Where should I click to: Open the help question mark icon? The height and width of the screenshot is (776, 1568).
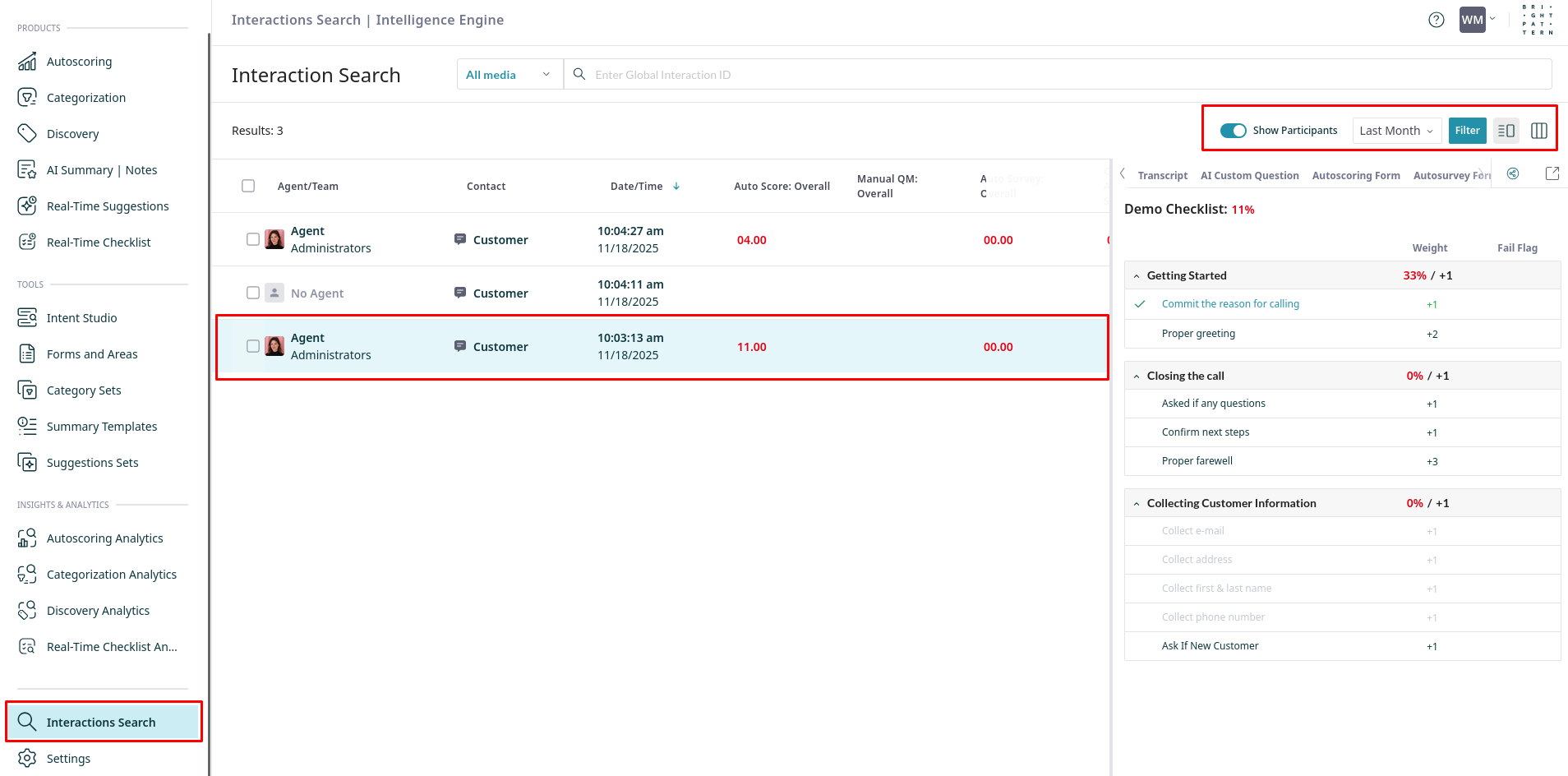pos(1436,21)
